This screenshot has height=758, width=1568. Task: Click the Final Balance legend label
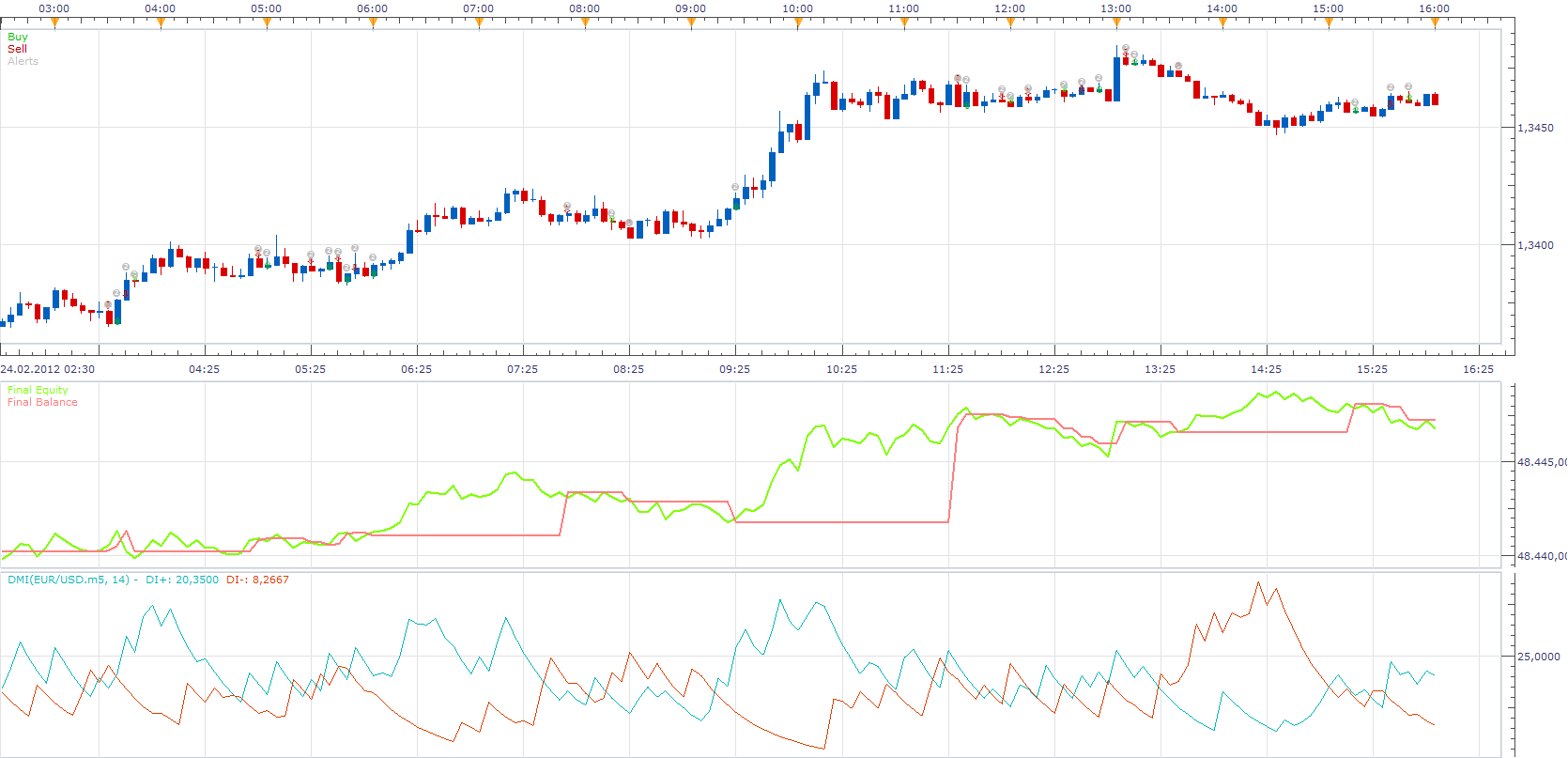click(42, 402)
